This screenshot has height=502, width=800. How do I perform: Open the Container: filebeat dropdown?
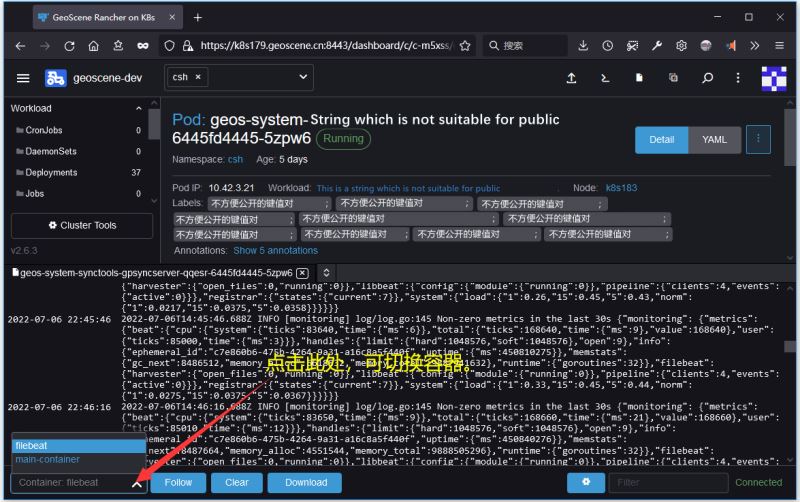pos(79,483)
